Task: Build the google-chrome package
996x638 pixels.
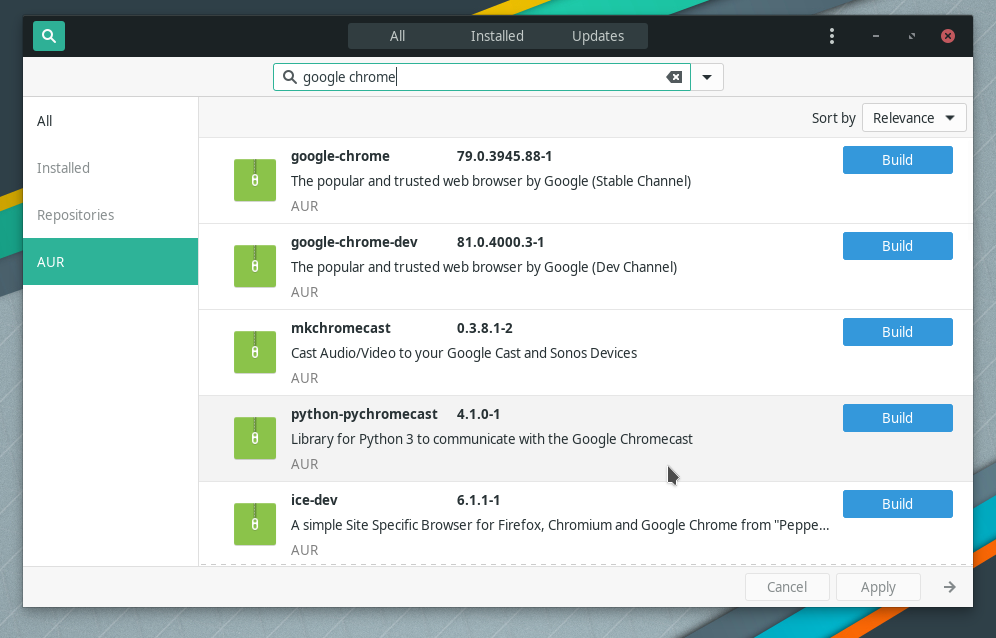Action: (898, 160)
